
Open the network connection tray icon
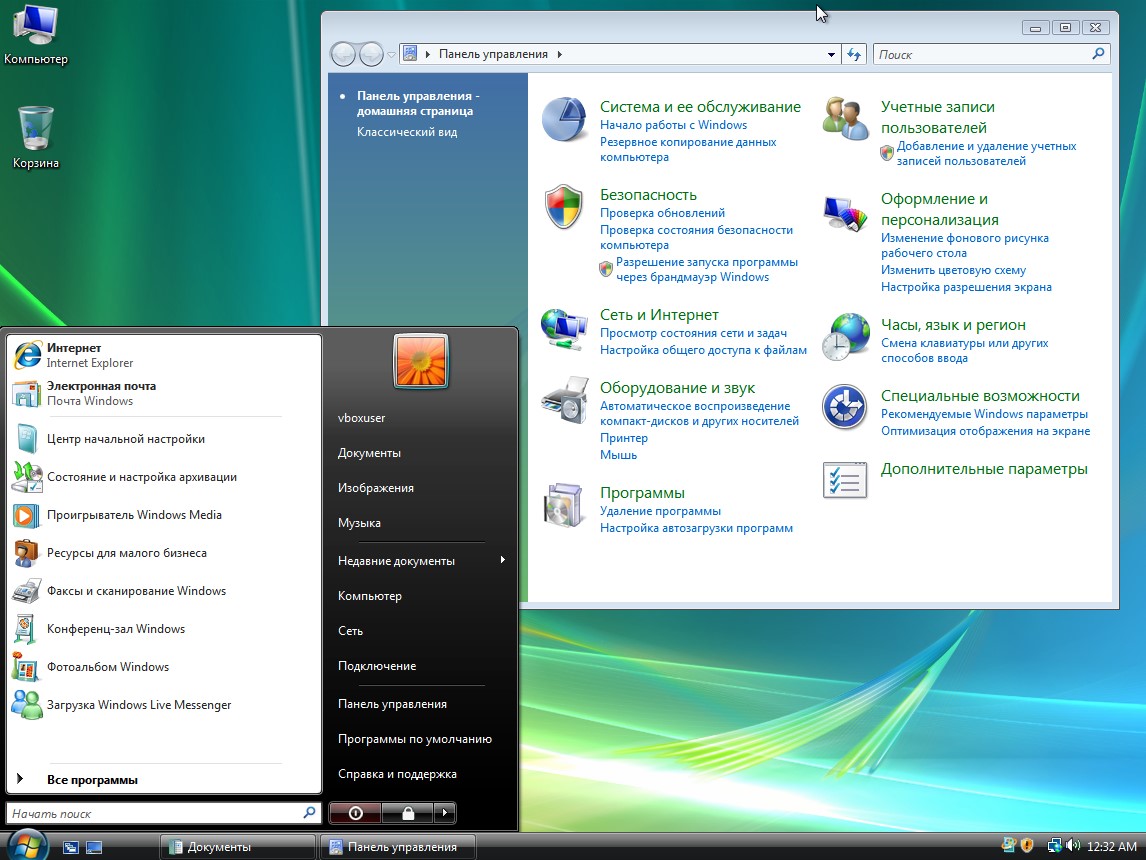tap(1054, 845)
